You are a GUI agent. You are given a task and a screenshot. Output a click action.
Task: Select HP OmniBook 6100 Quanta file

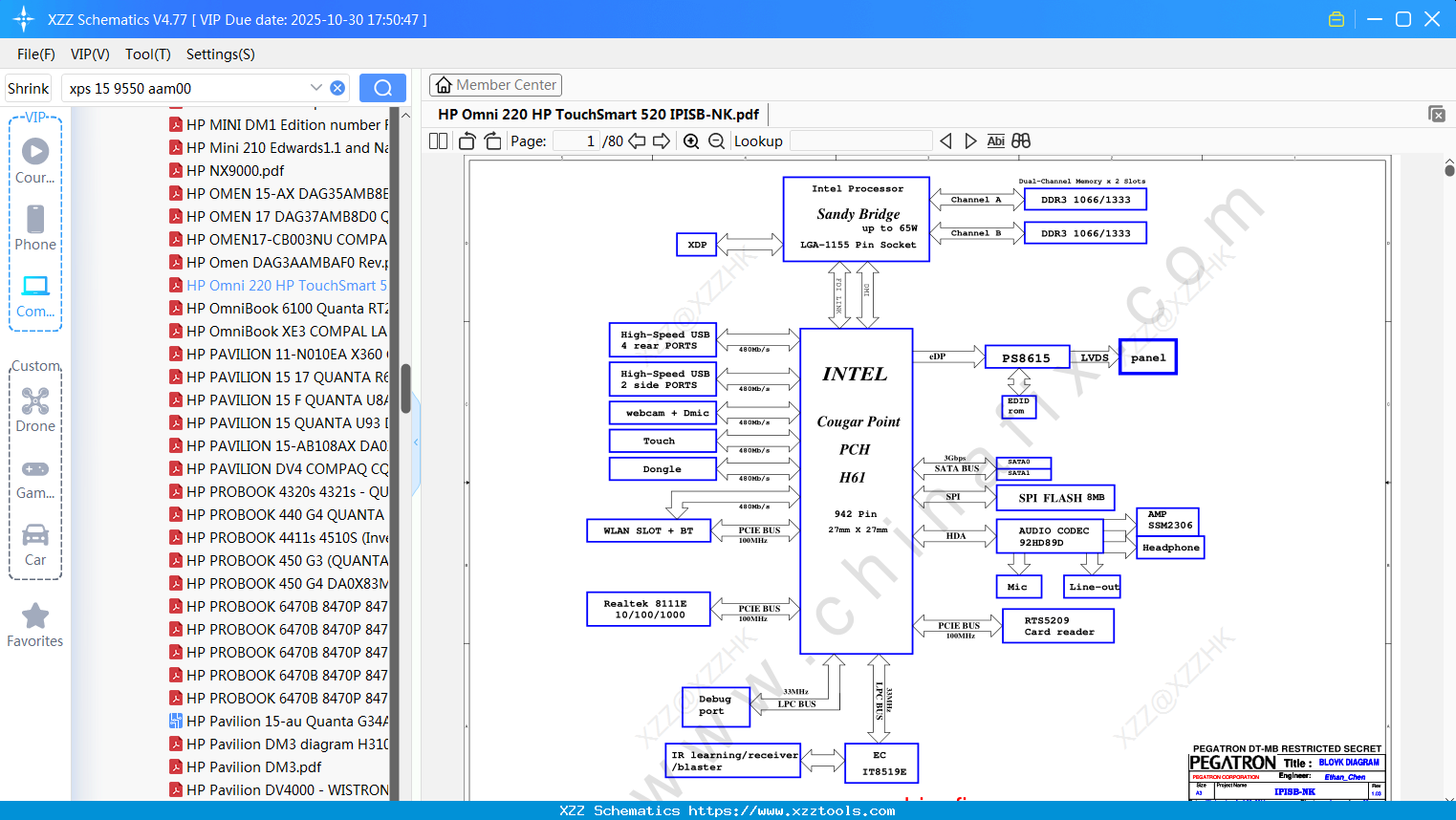coord(279,309)
